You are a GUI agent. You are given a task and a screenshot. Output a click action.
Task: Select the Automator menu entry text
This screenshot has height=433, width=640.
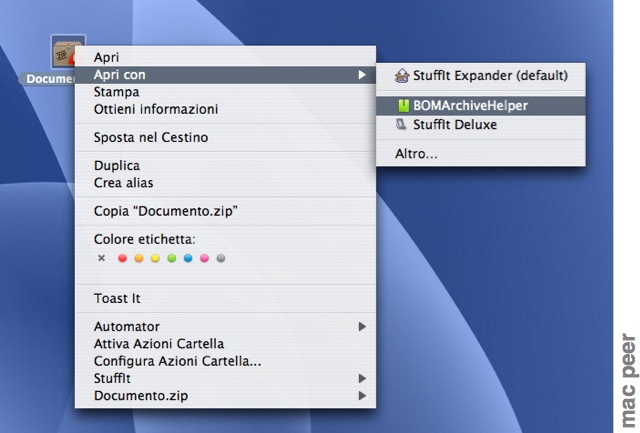coord(127,326)
